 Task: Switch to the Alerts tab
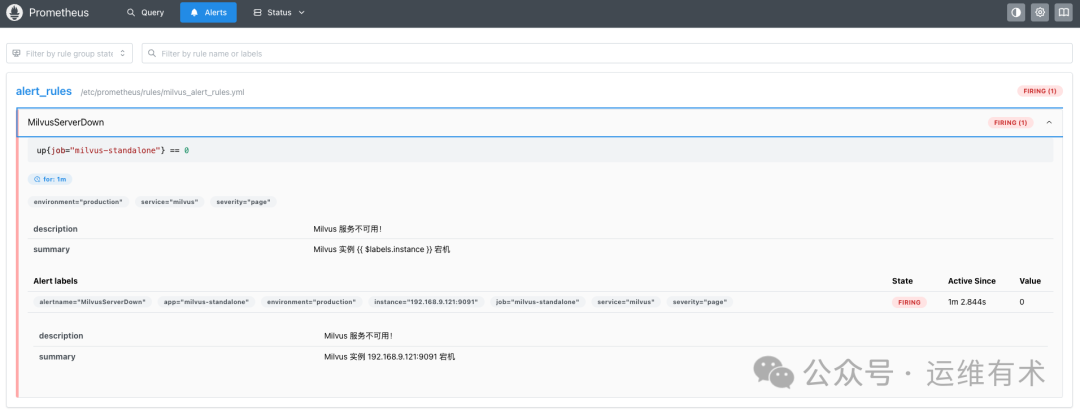[x=208, y=12]
